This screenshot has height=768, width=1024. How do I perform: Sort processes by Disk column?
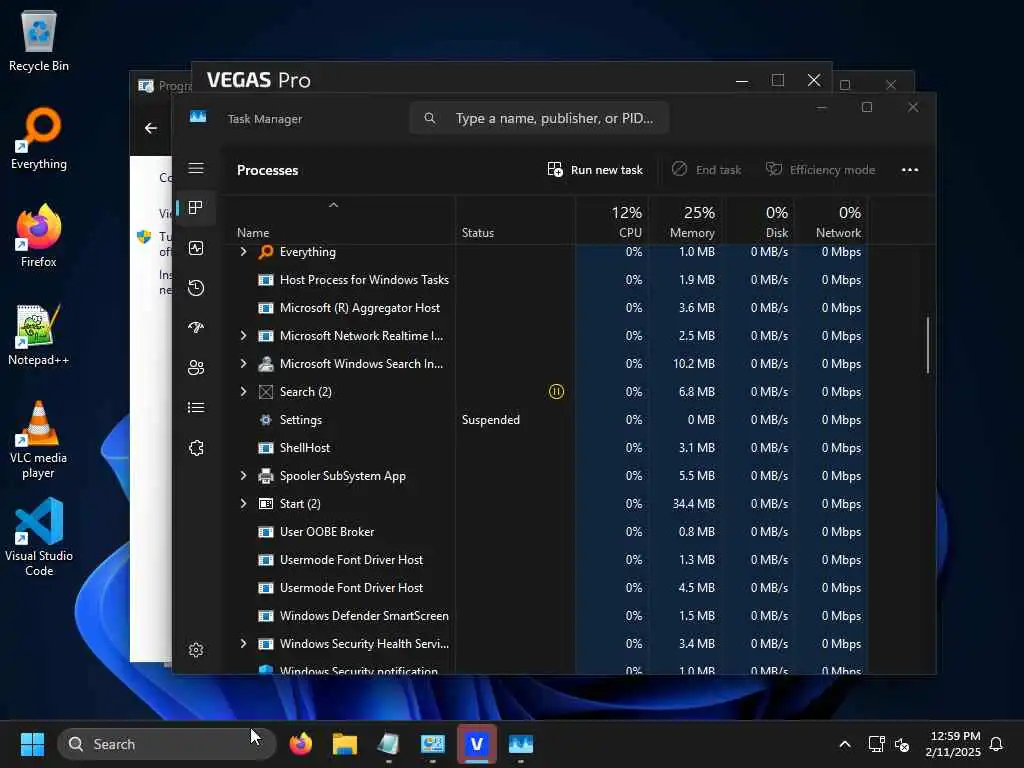coord(759,222)
